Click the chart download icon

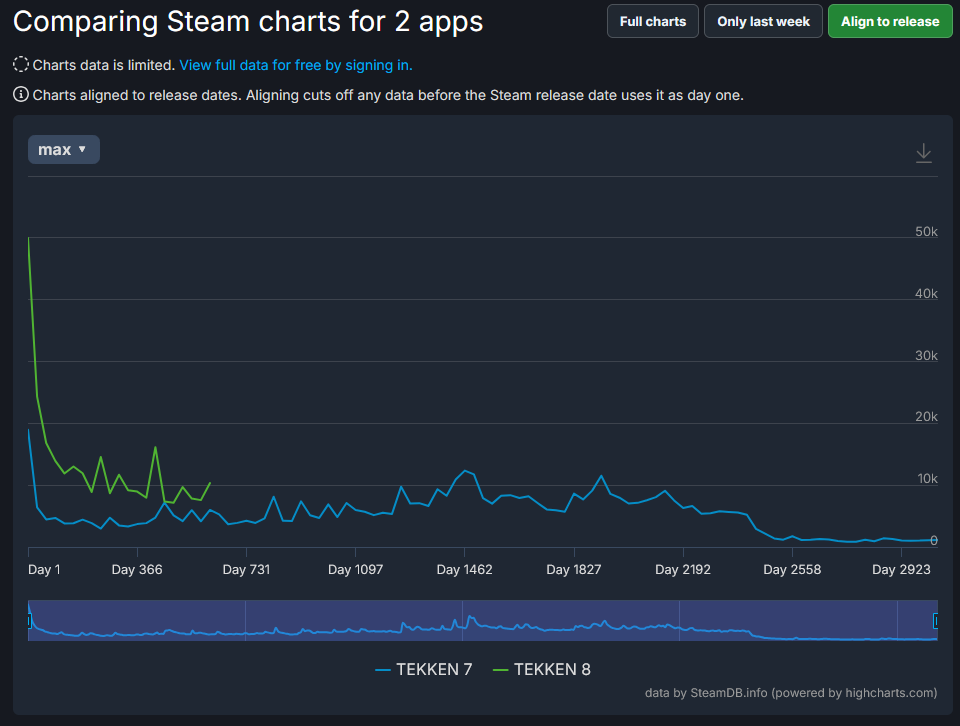(x=924, y=153)
